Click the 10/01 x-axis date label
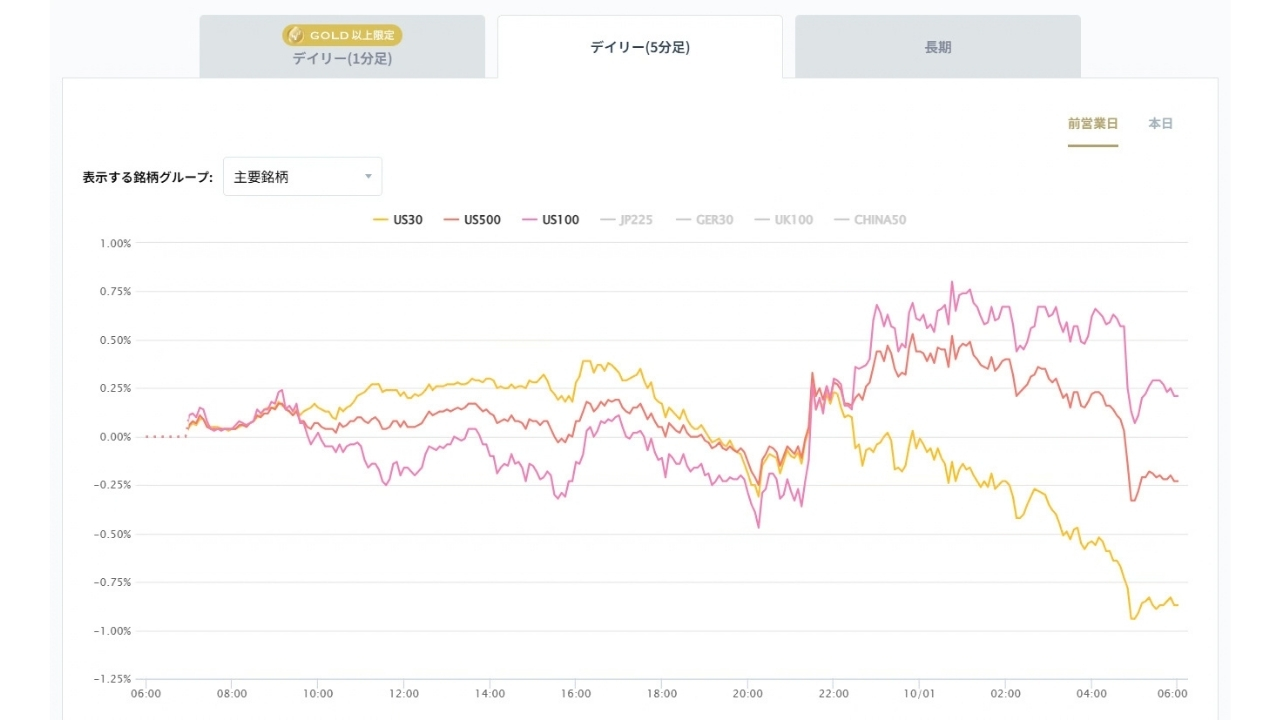Screen dimensions: 1280x720 click(919, 693)
